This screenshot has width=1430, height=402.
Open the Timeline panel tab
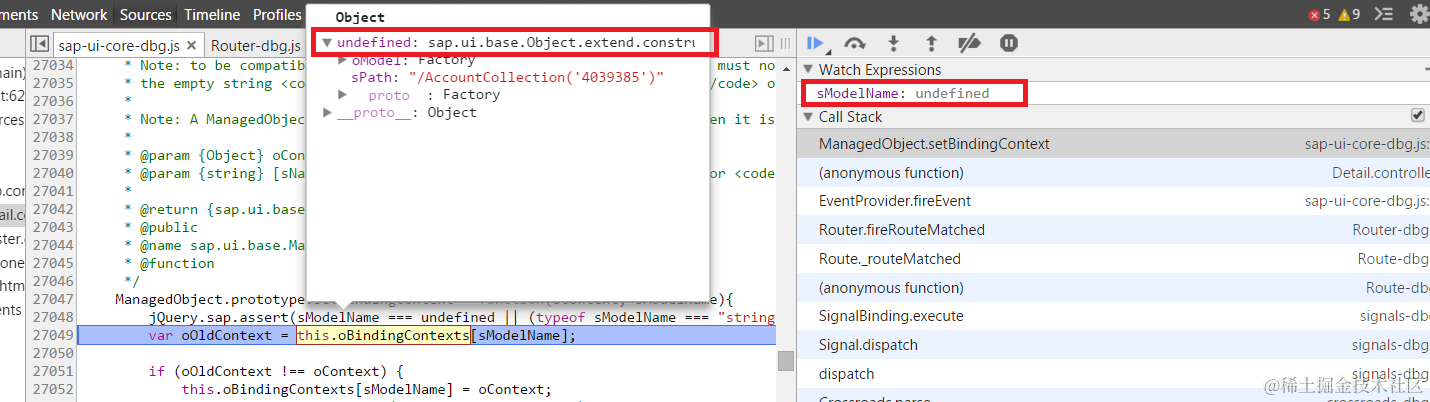[x=212, y=14]
